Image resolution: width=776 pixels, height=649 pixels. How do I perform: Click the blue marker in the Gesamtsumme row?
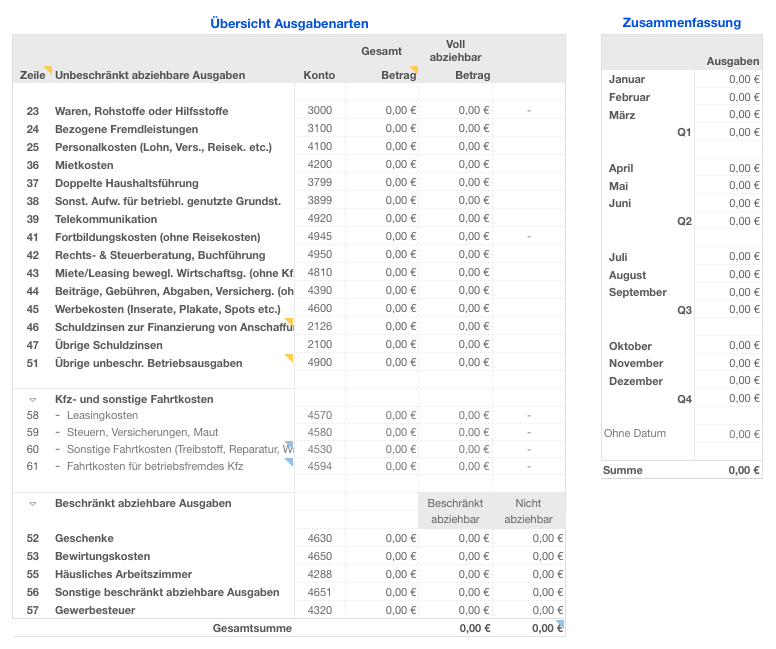click(560, 624)
